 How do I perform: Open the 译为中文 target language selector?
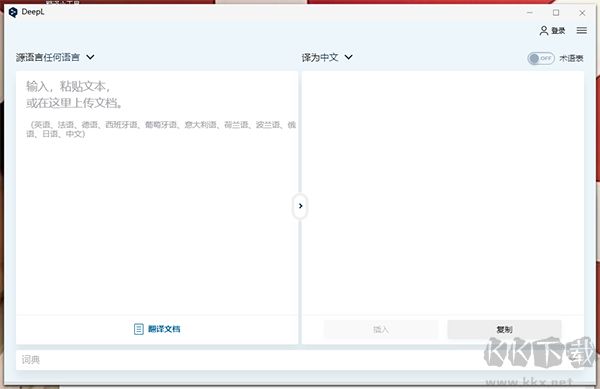(x=327, y=57)
